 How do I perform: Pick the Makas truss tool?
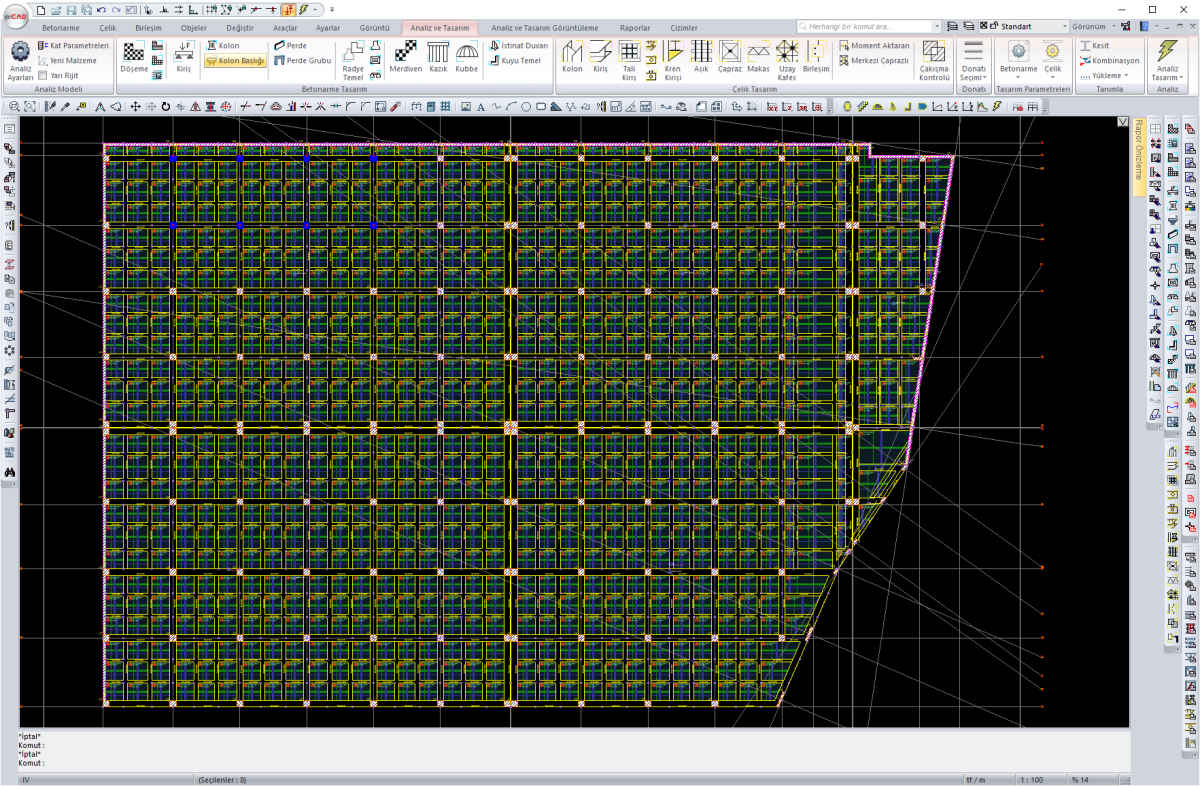(758, 58)
